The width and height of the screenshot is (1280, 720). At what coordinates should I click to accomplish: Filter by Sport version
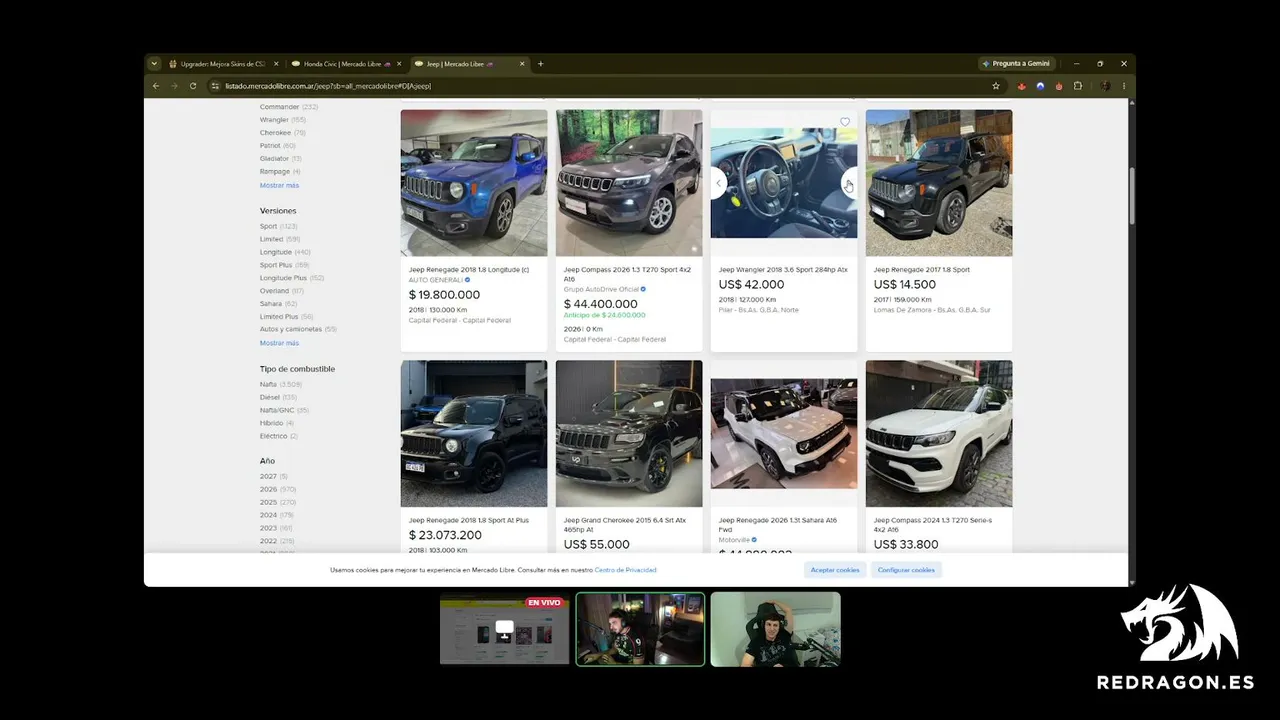pos(279,227)
